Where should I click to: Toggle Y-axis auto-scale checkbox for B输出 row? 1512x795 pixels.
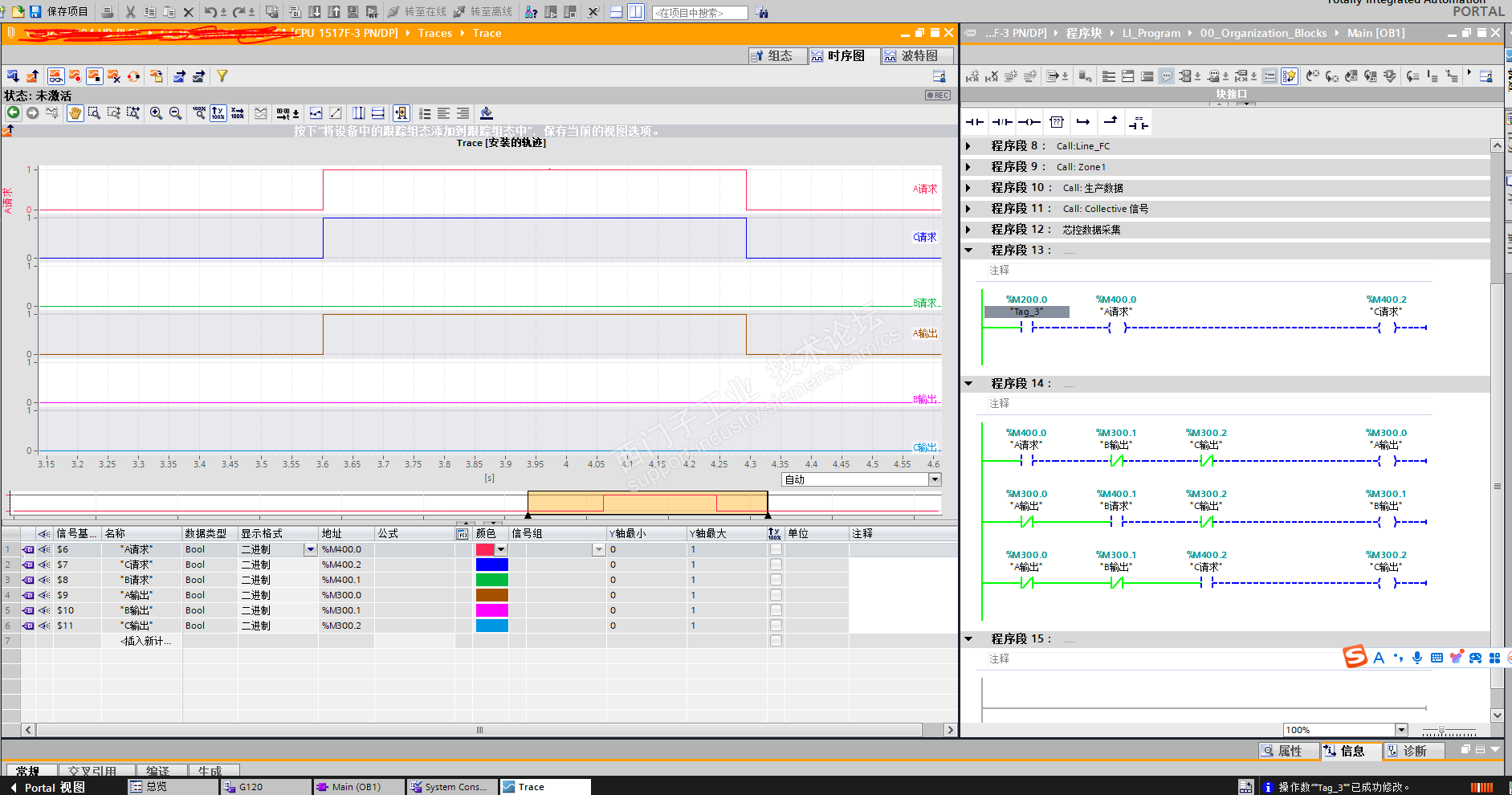click(776, 610)
